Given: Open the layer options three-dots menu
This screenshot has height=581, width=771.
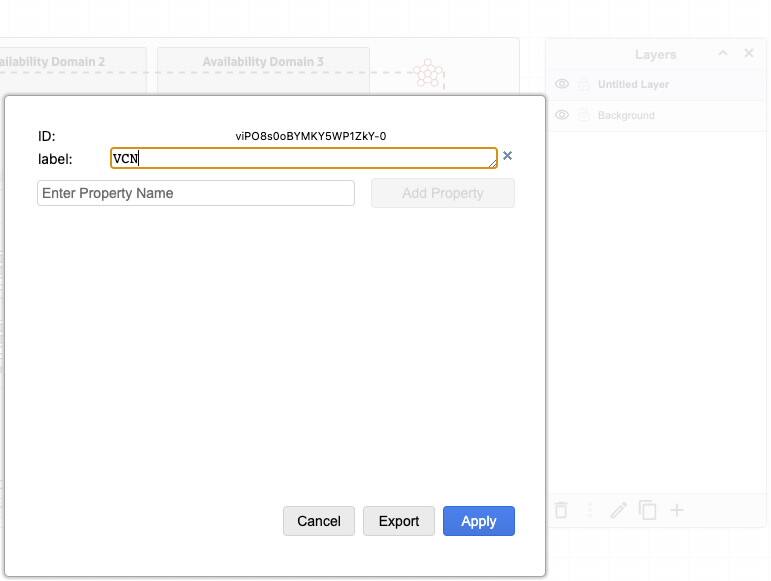Looking at the screenshot, I should click(590, 511).
